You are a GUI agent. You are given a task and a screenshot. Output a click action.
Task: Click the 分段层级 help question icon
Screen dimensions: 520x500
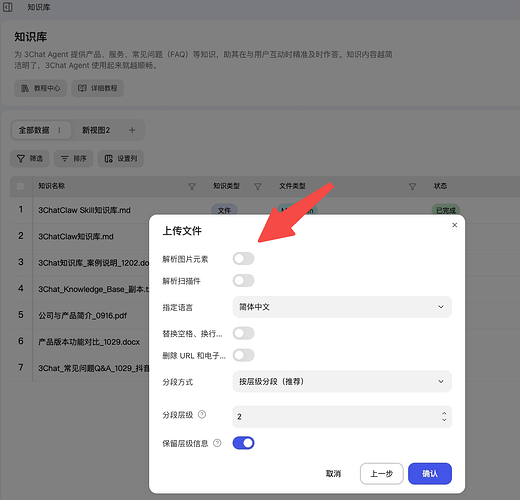[202, 414]
